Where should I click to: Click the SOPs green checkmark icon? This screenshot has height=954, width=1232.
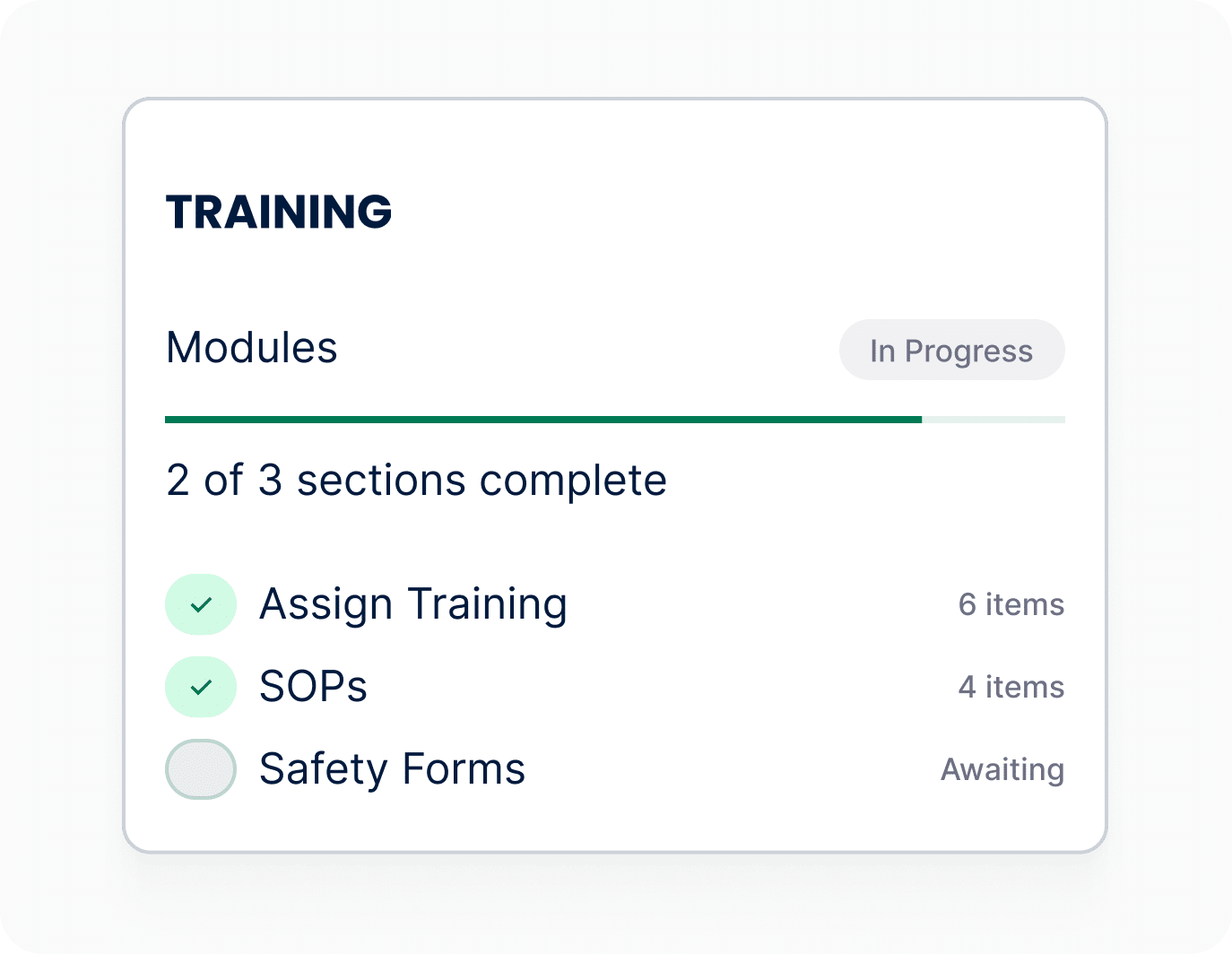point(201,687)
